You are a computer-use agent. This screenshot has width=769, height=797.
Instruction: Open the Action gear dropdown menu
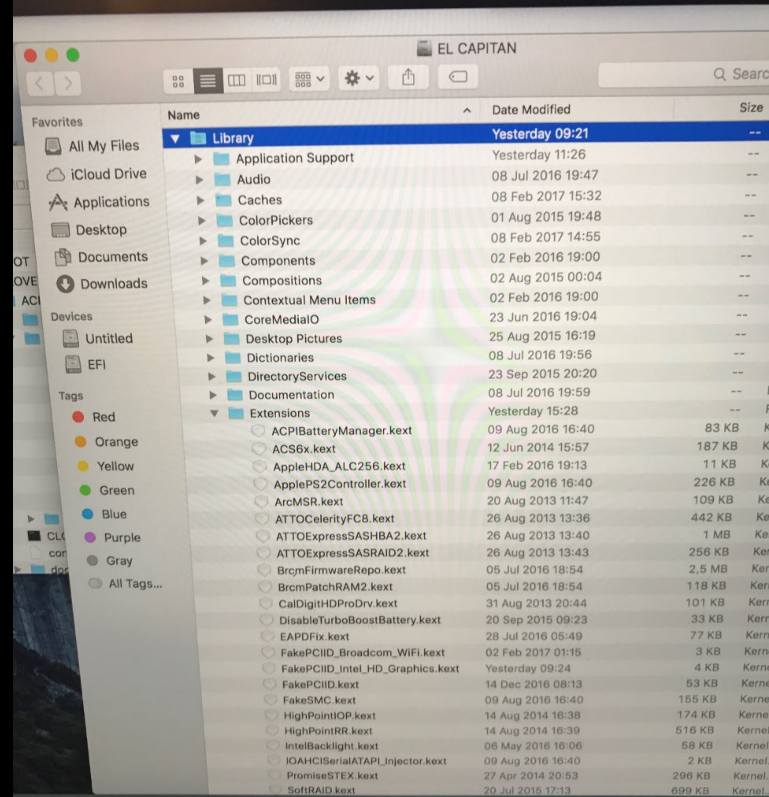tap(358, 78)
